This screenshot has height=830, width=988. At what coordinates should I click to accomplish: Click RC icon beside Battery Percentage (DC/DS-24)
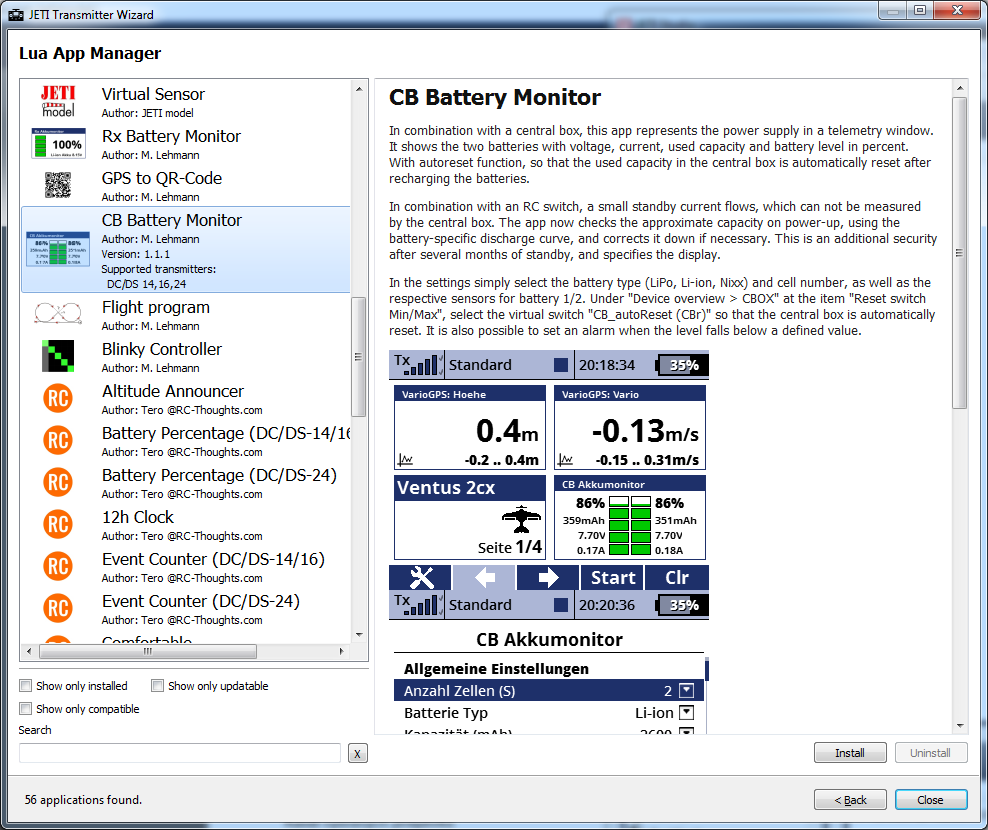[x=58, y=482]
